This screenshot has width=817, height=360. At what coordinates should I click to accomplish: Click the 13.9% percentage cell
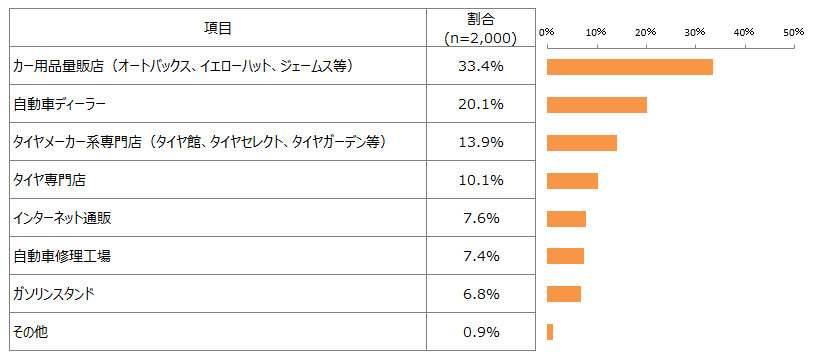pos(480,142)
